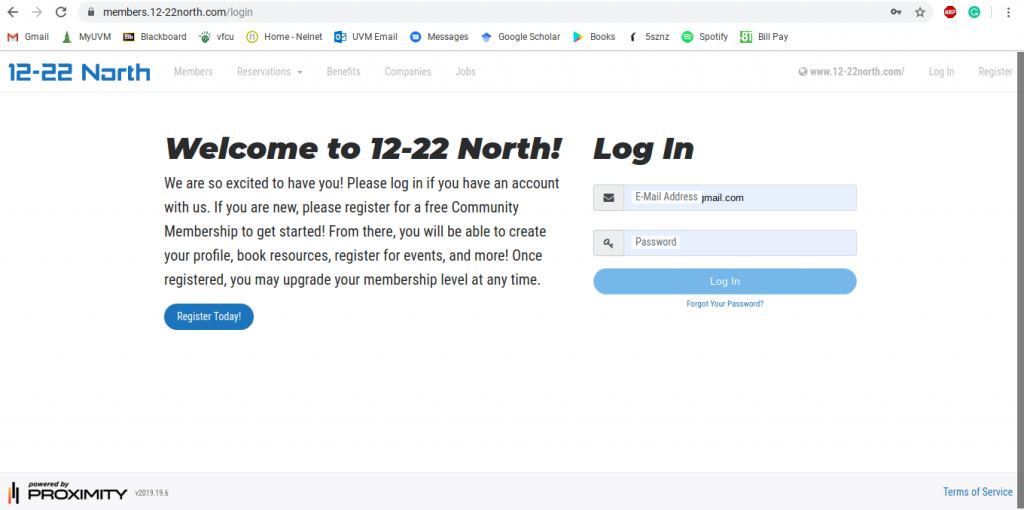Click the 'Welcome to 12-22 North!' heading
1024x510 pixels.
click(x=363, y=149)
